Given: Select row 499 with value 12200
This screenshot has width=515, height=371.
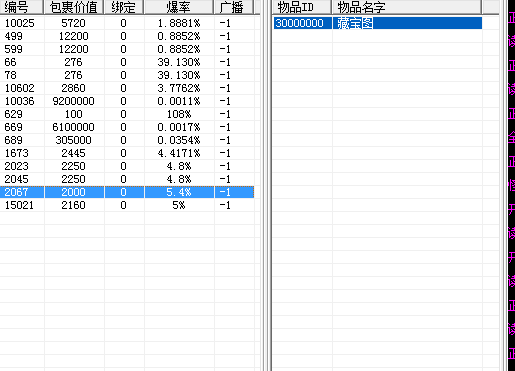Looking at the screenshot, I should 127,36.
